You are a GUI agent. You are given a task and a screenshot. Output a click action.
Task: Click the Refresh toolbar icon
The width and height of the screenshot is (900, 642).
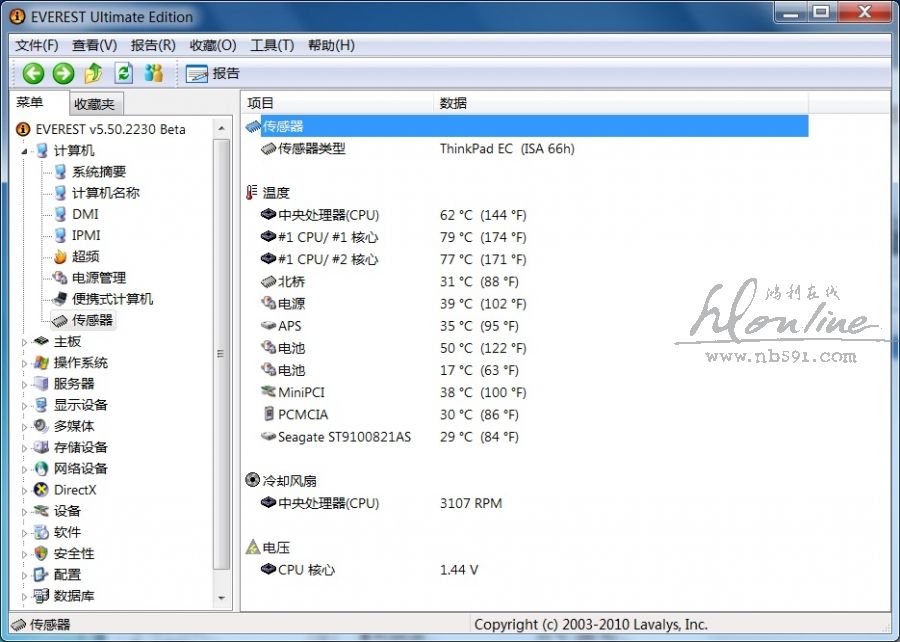123,73
